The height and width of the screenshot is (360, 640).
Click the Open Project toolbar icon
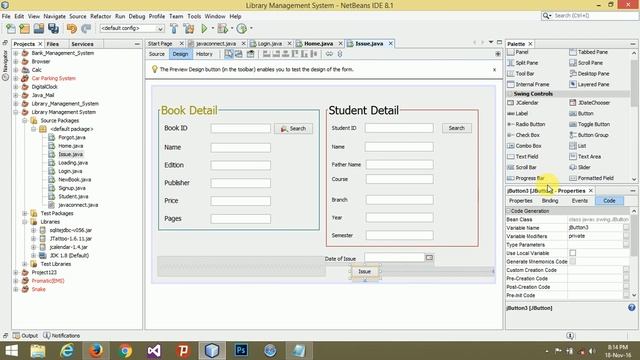[39, 29]
